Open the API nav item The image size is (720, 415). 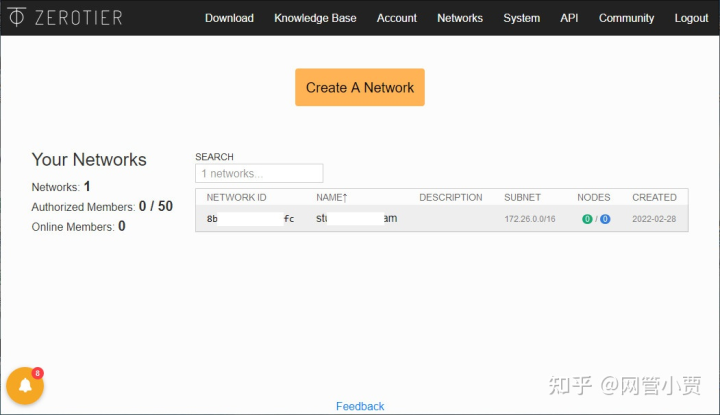click(x=569, y=18)
